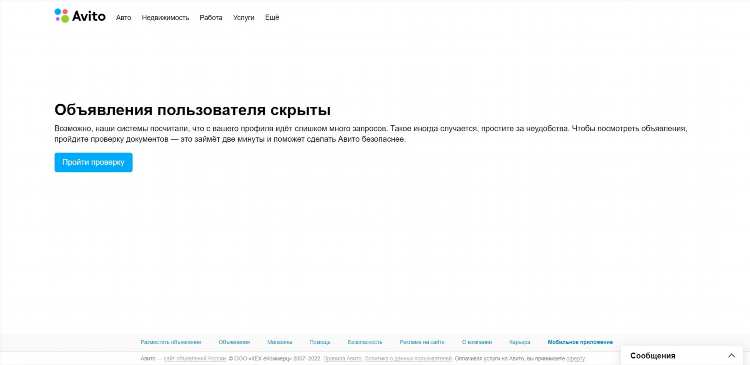Image resolution: width=750 pixels, height=365 pixels.
Task: Open the Помощь footer link
Action: 320,343
